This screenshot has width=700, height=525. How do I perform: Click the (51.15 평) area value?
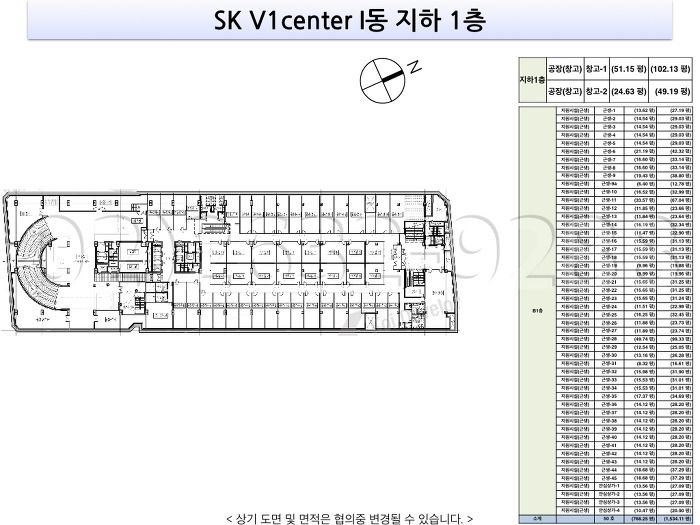click(629, 69)
